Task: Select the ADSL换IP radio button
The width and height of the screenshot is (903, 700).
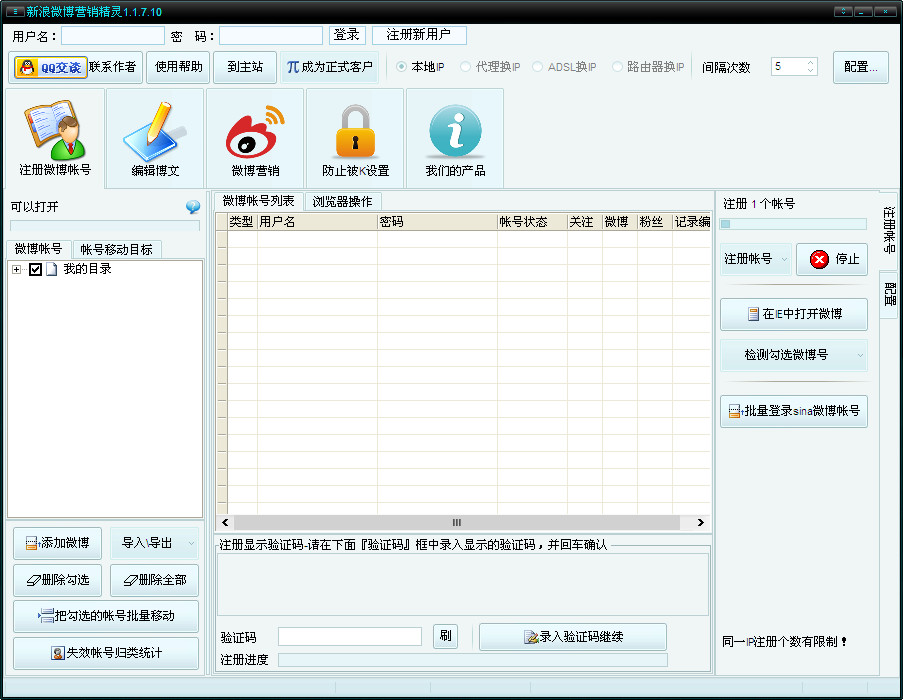Action: pos(537,67)
